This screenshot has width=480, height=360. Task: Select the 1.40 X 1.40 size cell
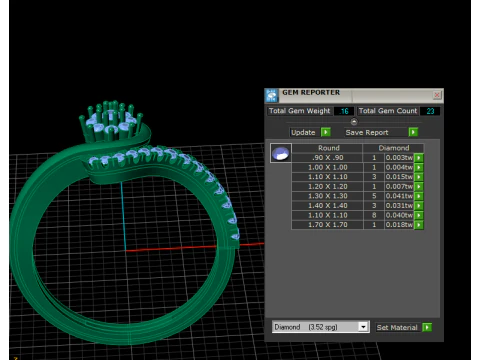pyautogui.click(x=327, y=206)
